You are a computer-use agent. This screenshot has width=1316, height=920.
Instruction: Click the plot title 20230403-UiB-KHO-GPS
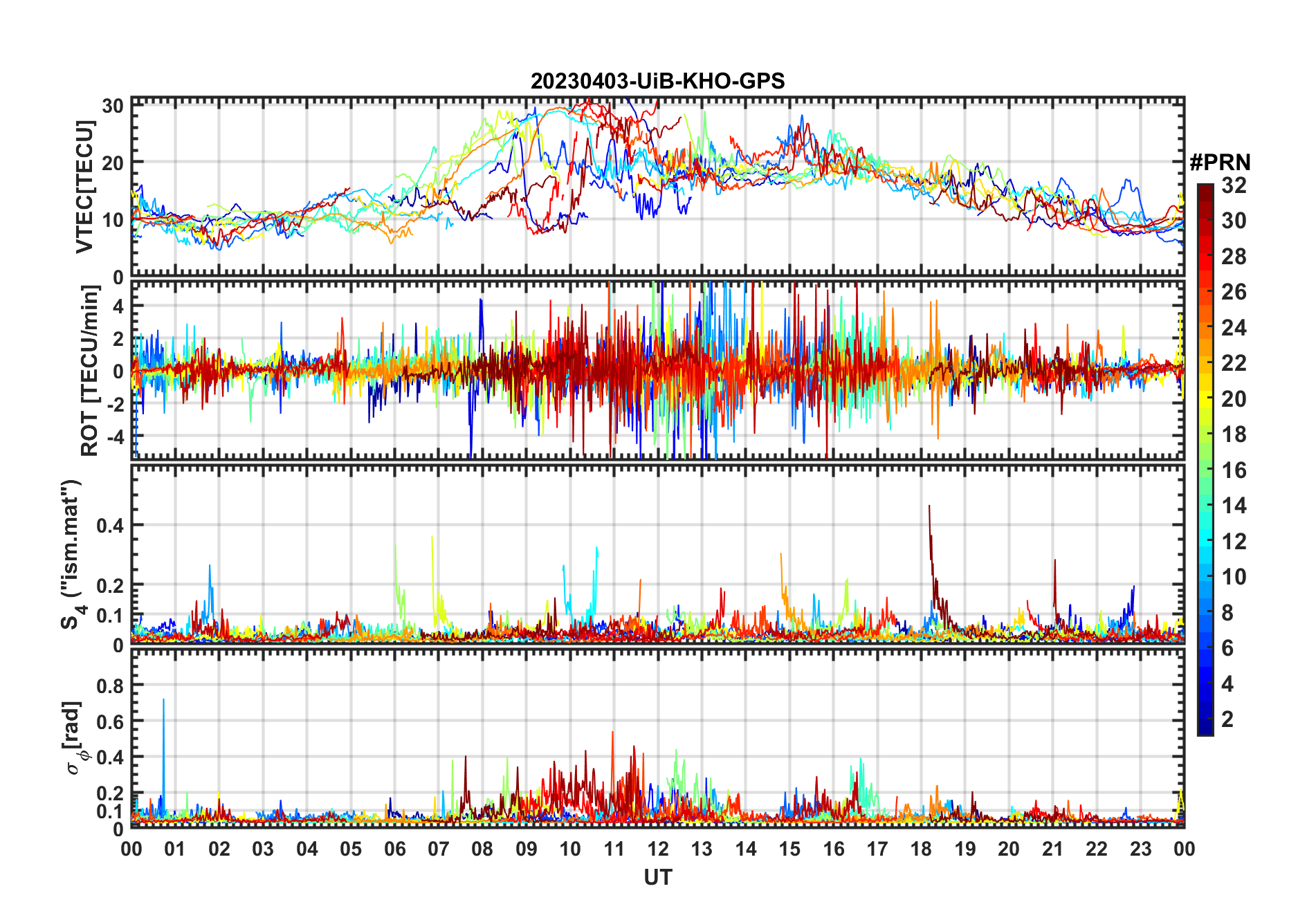pyautogui.click(x=657, y=81)
